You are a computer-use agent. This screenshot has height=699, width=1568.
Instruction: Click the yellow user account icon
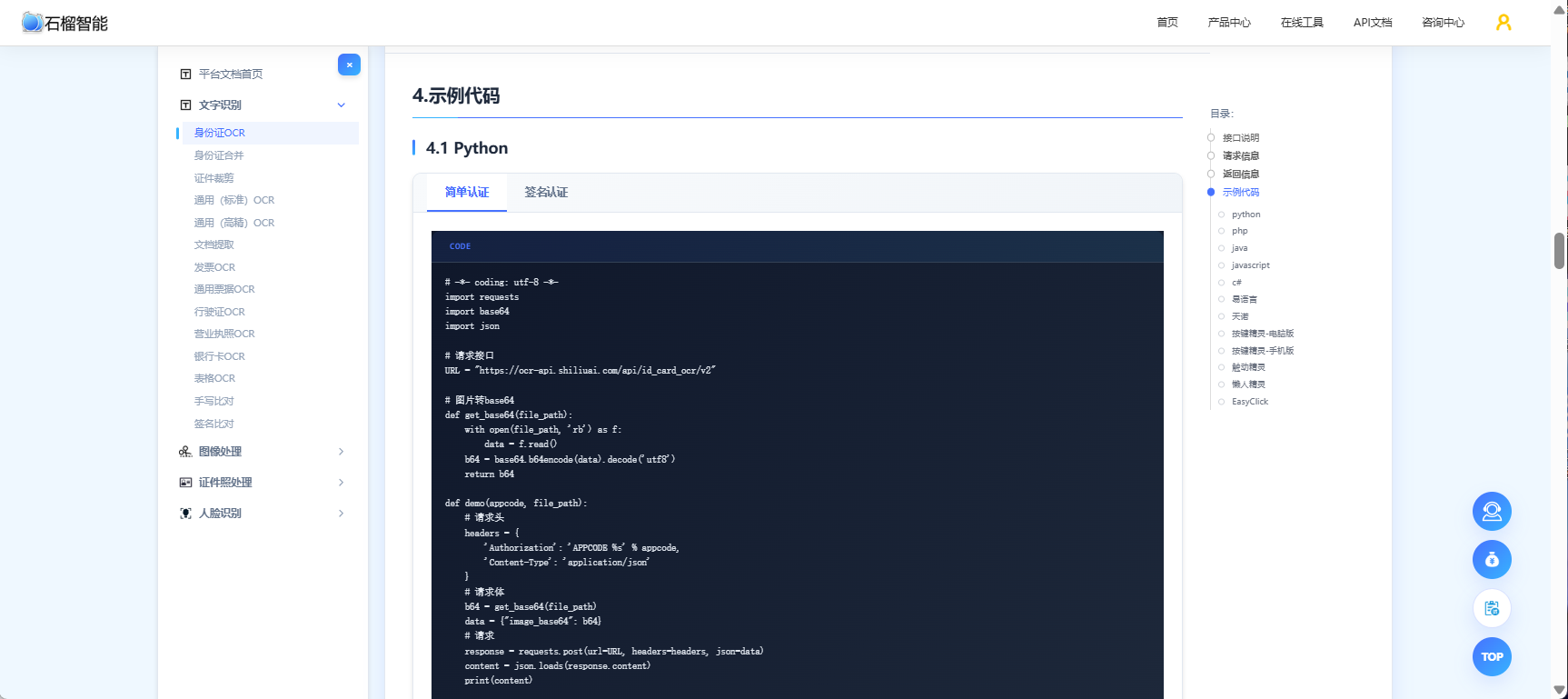coord(1503,23)
